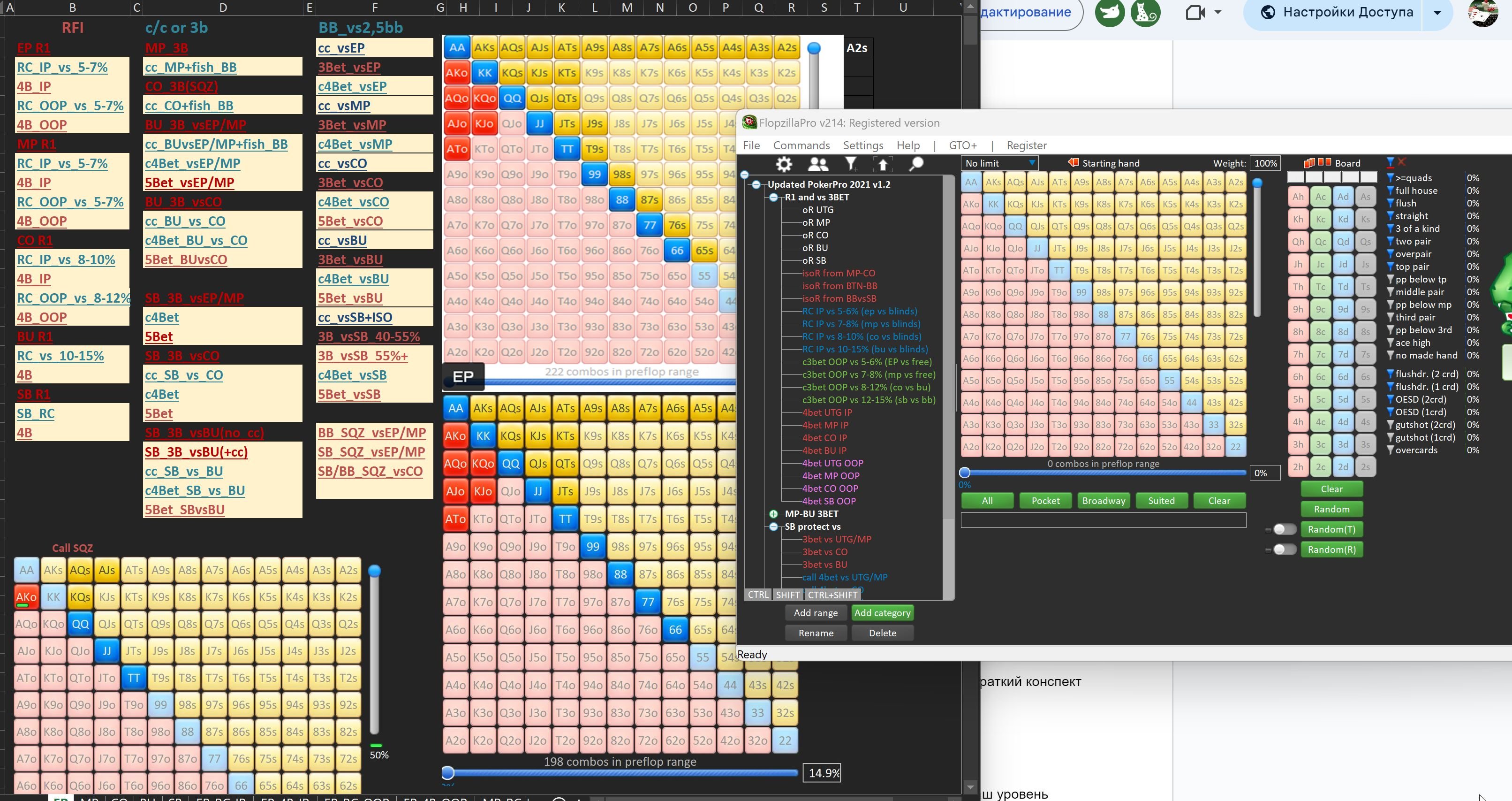Click the boar anonymous viewer avatar
The image size is (1512, 801).
(x=1109, y=12)
